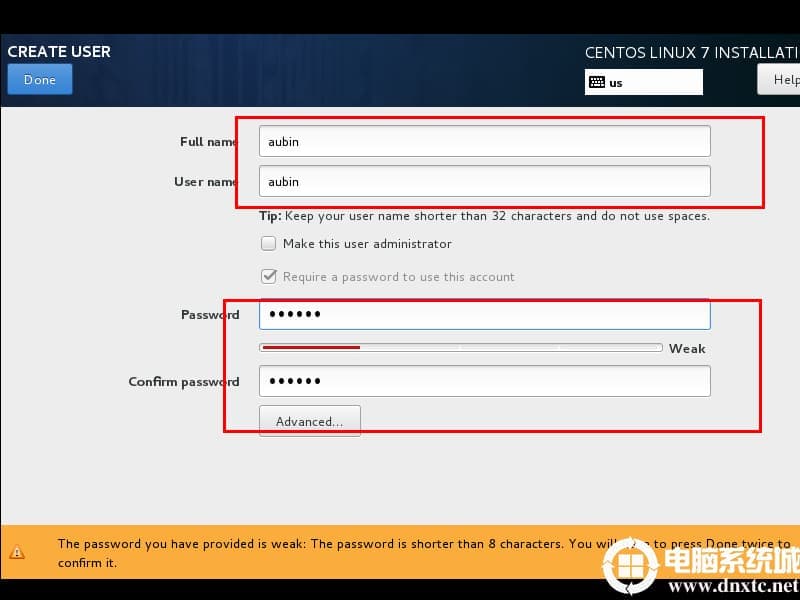Open the Advanced... user settings

coord(310,421)
